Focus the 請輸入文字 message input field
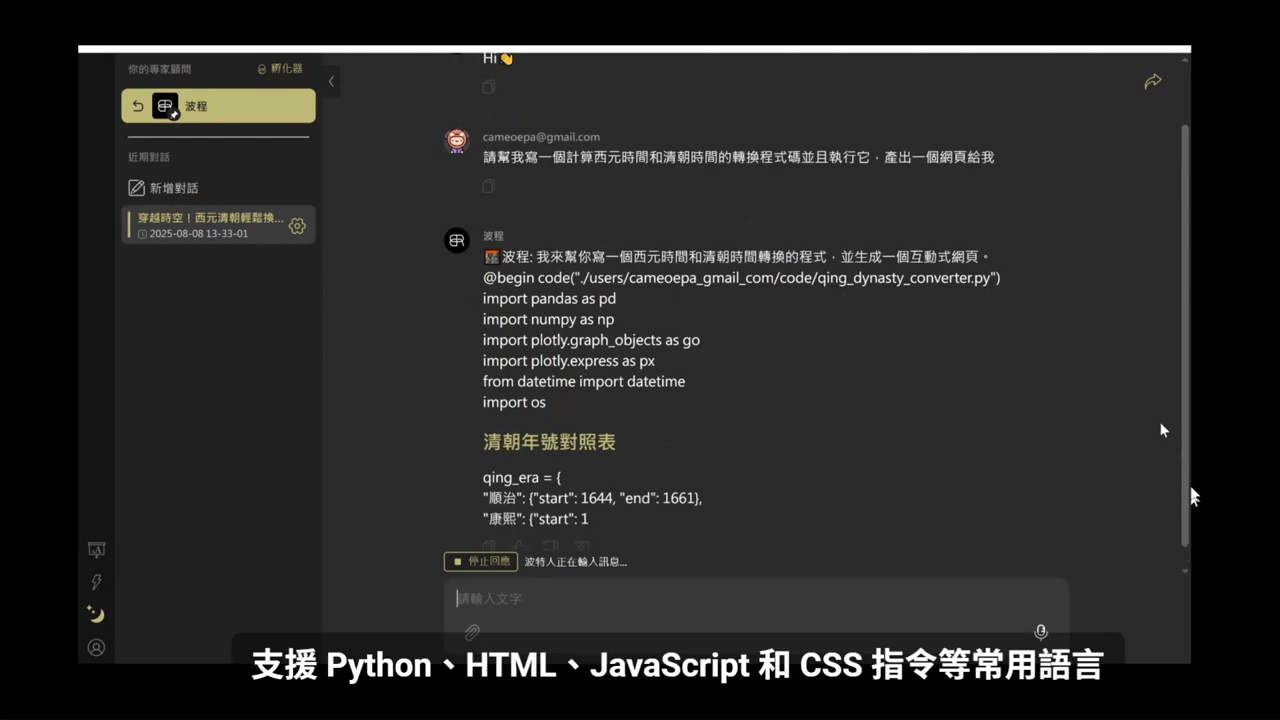 pyautogui.click(x=756, y=598)
